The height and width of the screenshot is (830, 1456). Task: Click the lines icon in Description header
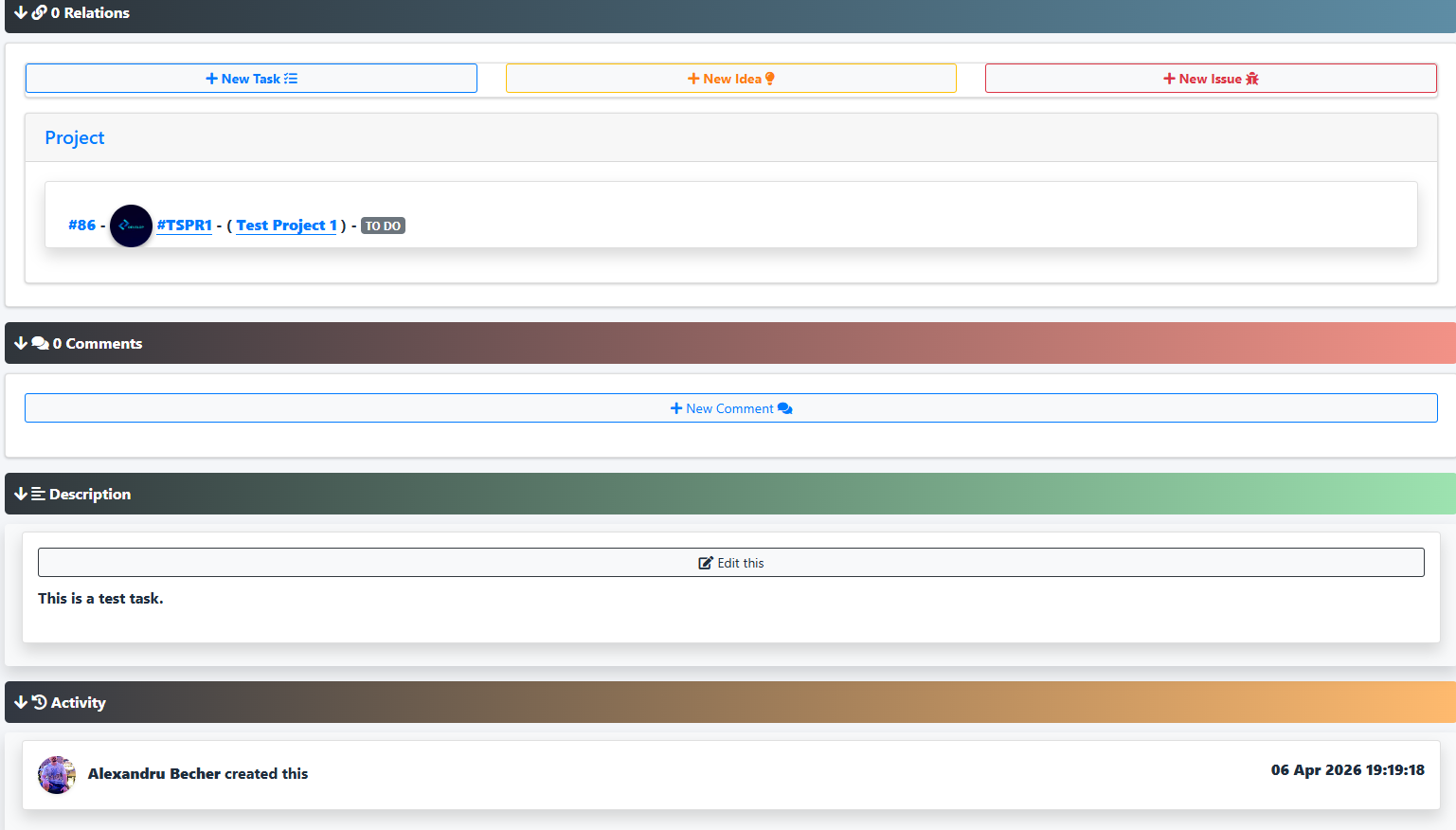click(x=38, y=495)
